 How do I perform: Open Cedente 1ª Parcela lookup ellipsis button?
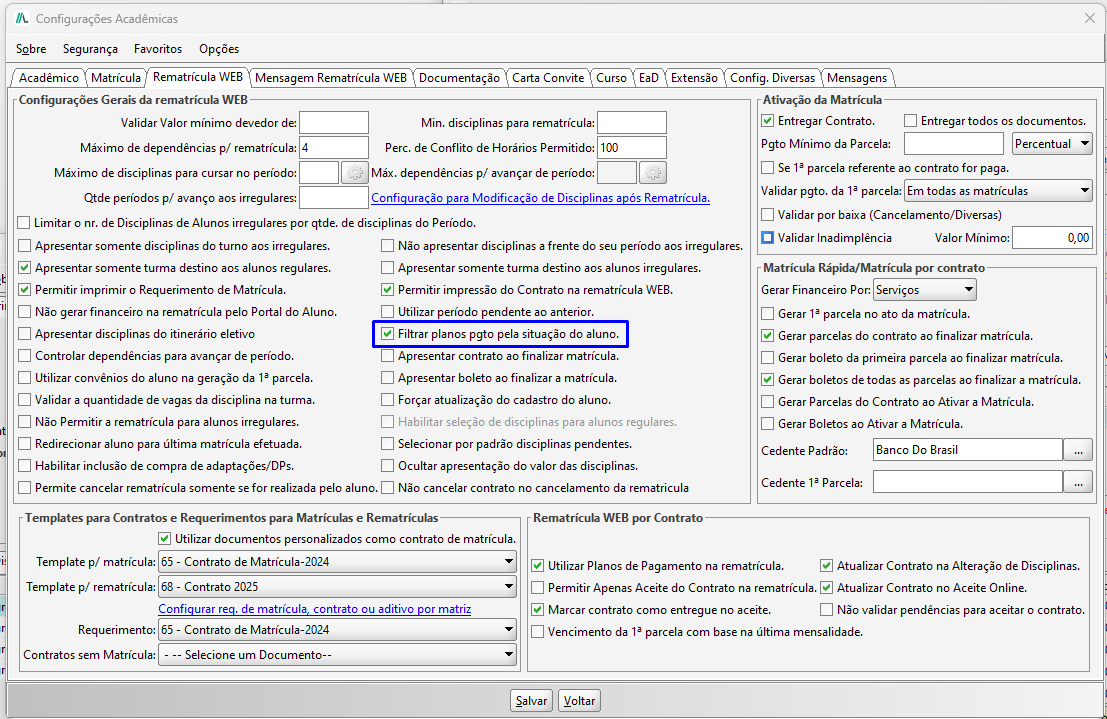pos(1078,482)
